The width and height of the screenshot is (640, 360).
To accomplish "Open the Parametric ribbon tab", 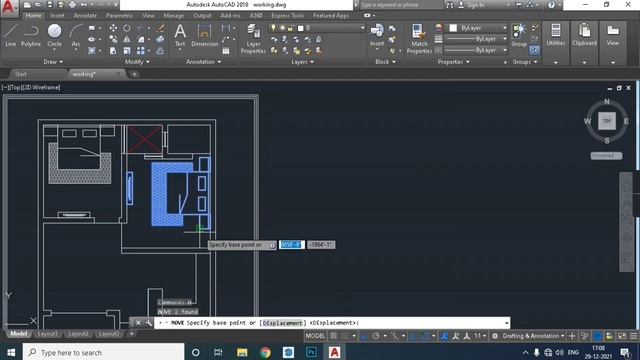I will (119, 16).
